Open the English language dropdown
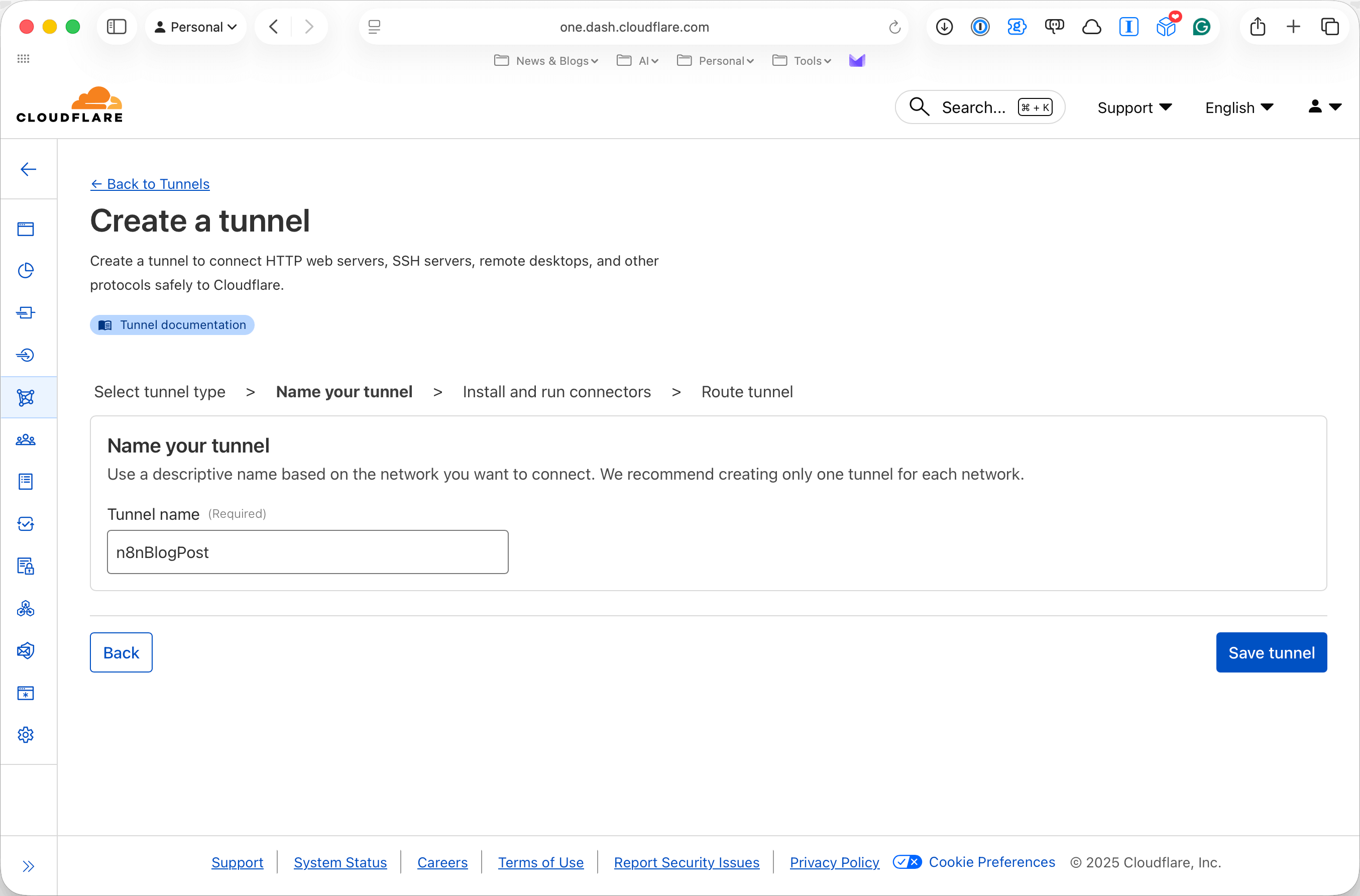The height and width of the screenshot is (896, 1360). point(1239,107)
